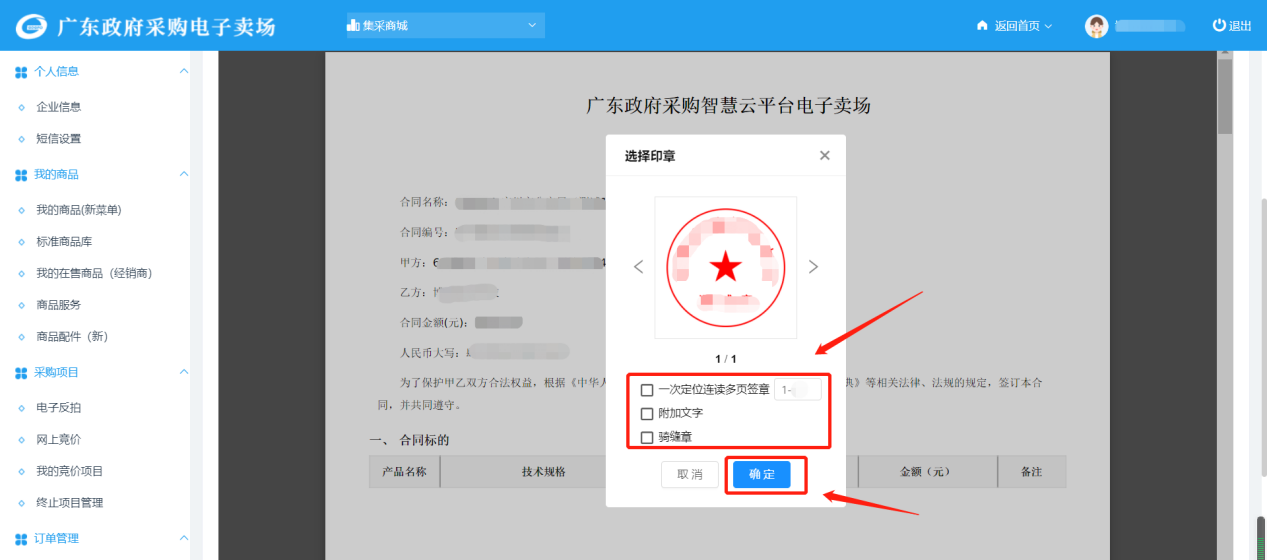Open 终止项目管理 menu item
Image resolution: width=1267 pixels, height=560 pixels.
pos(69,503)
